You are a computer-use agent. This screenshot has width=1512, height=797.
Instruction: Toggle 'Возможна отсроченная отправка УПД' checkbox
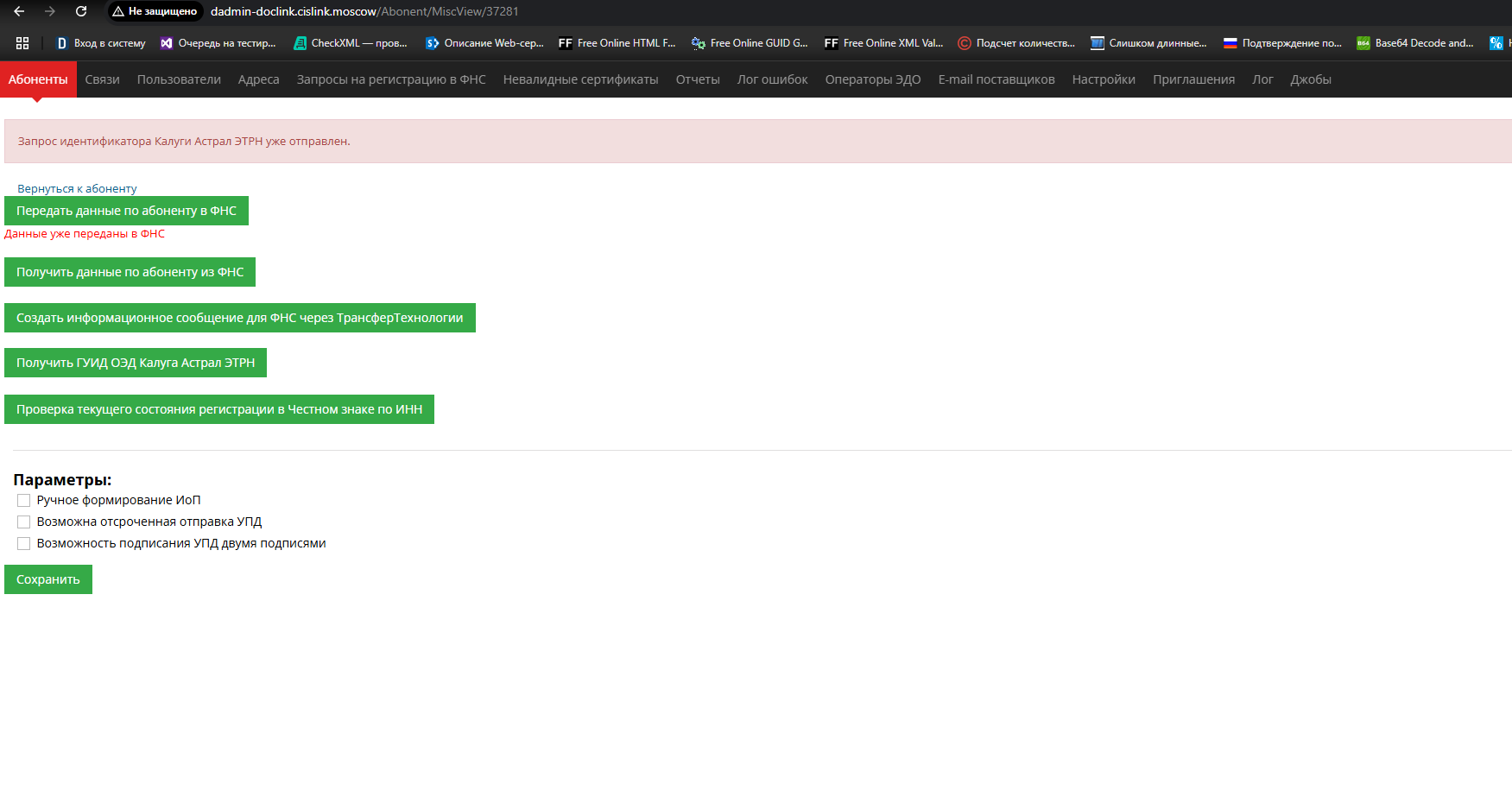point(24,522)
